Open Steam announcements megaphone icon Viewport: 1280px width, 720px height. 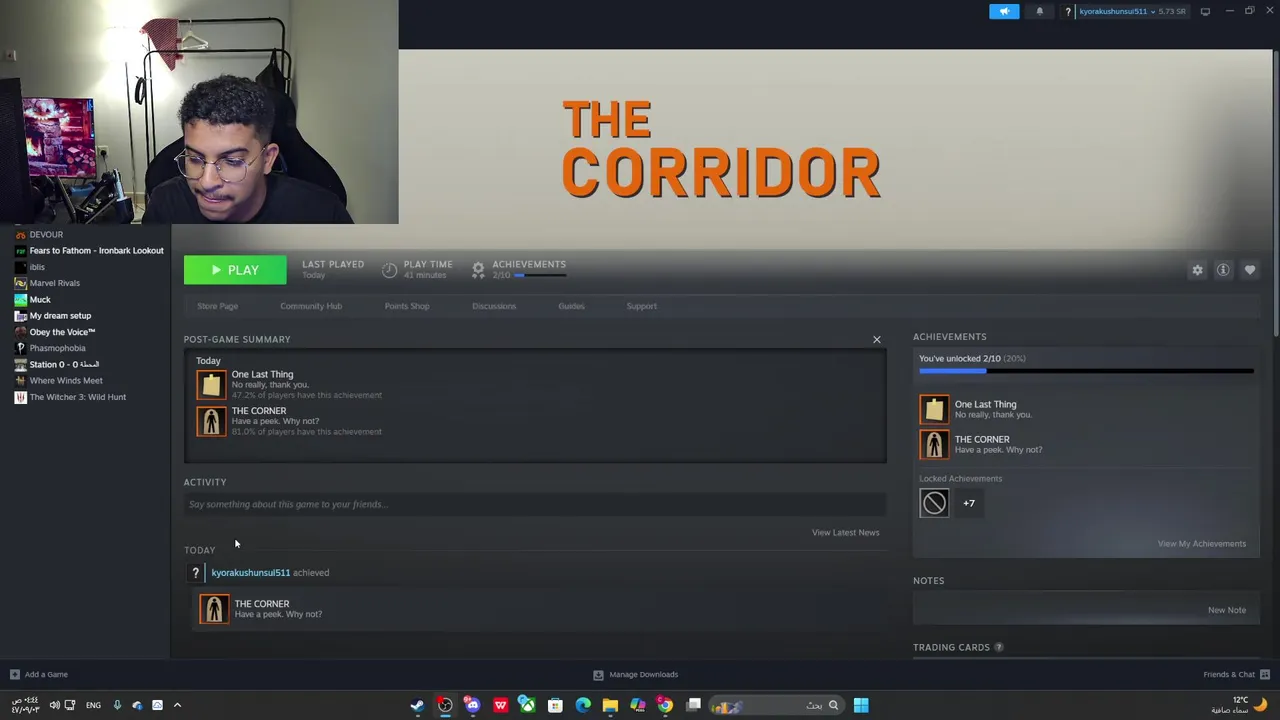pos(1004,11)
